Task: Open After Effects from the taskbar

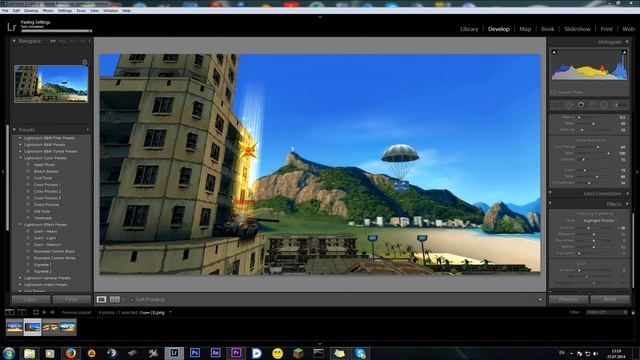Action: (x=216, y=353)
